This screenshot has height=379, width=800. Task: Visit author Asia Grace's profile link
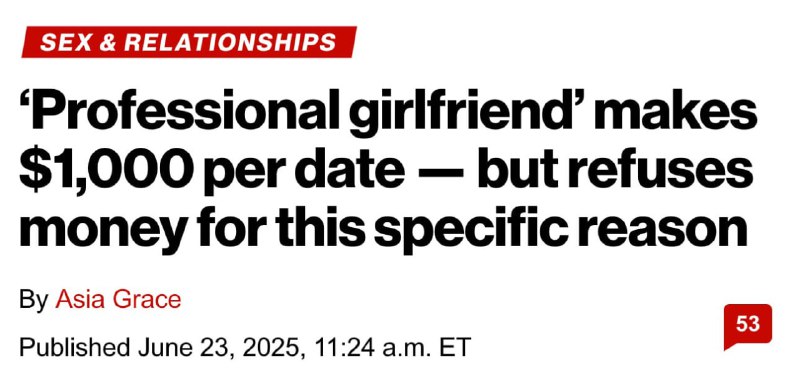[x=118, y=299]
